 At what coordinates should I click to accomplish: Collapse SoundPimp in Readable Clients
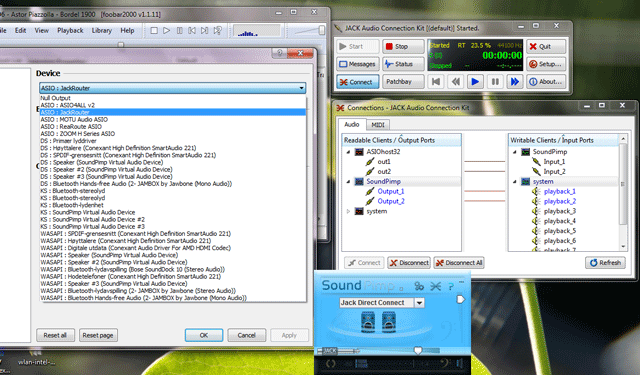point(349,182)
